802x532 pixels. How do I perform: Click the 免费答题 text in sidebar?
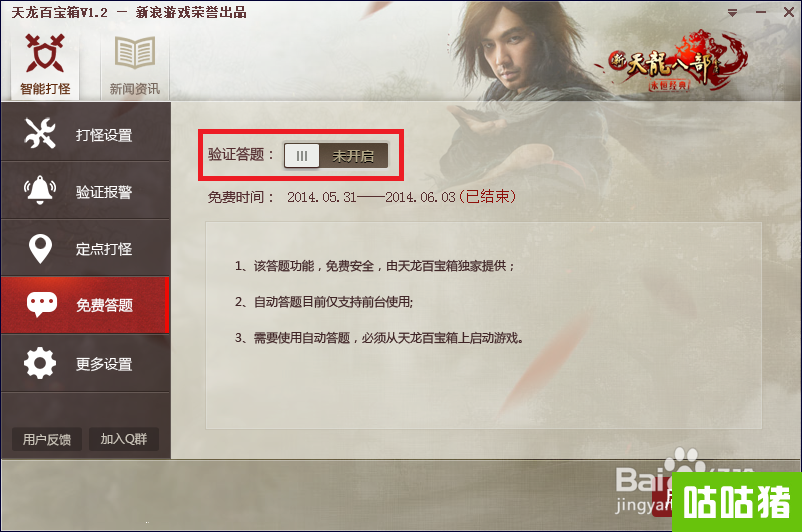[x=104, y=305]
